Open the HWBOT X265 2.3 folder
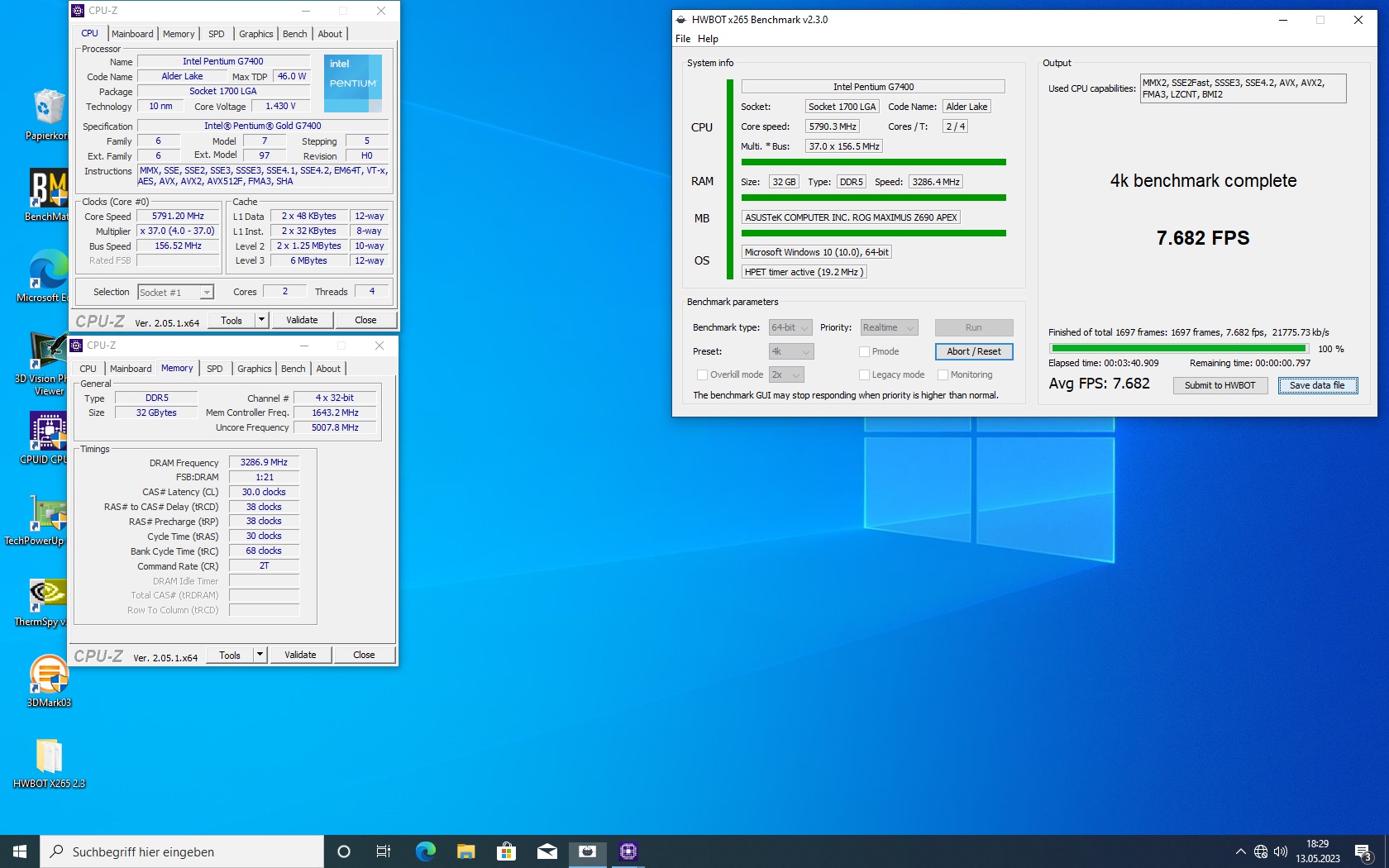The height and width of the screenshot is (868, 1389). pyautogui.click(x=49, y=762)
